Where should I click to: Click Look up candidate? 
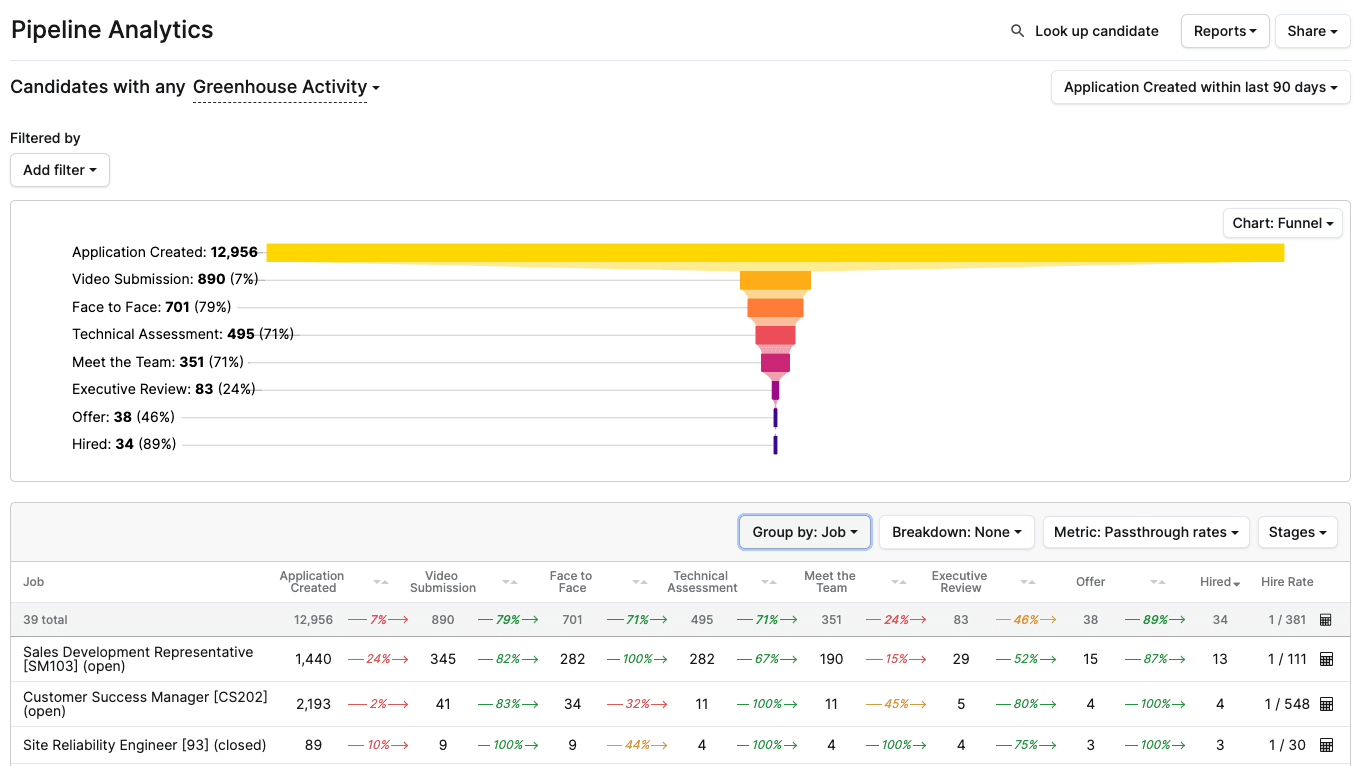click(x=1096, y=31)
